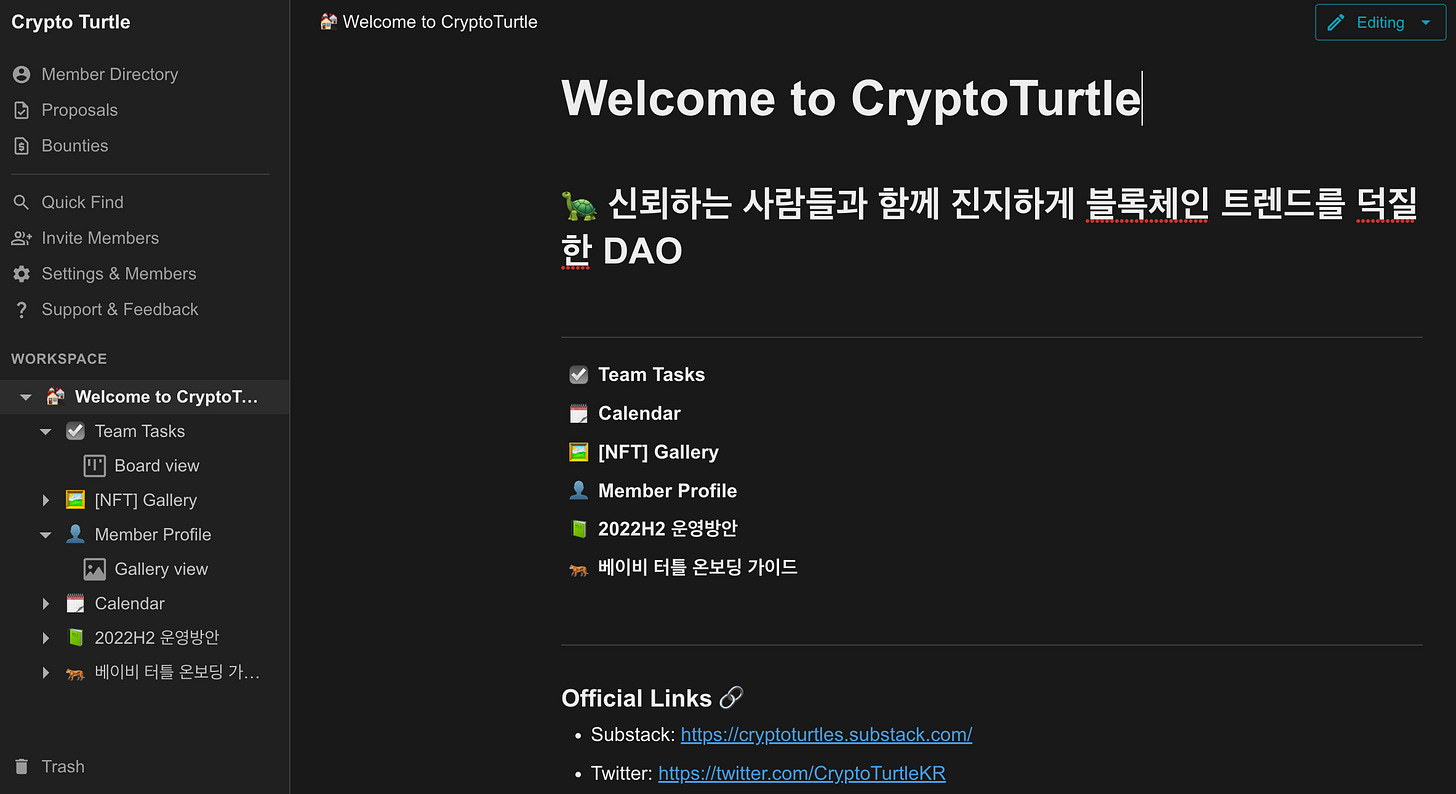
Task: Click the Trash bin icon
Action: point(21,767)
